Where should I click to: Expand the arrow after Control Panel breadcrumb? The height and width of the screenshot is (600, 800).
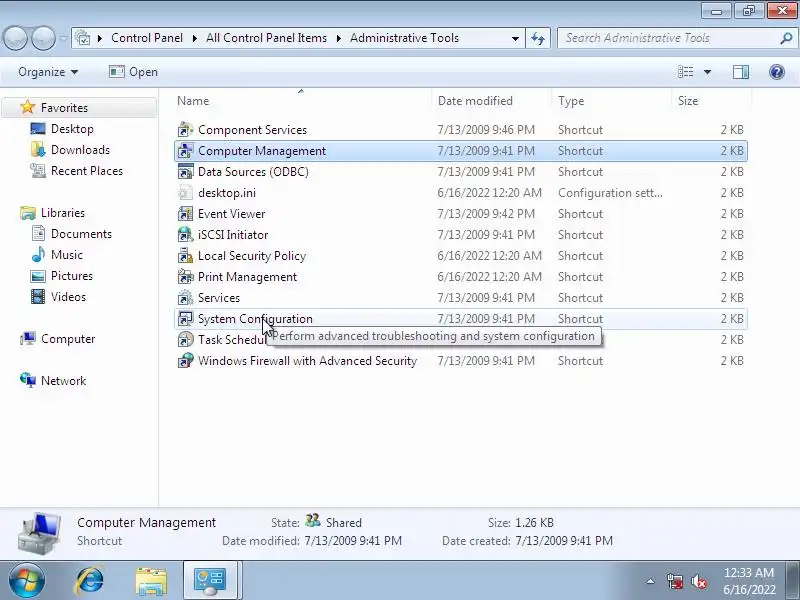[194, 38]
